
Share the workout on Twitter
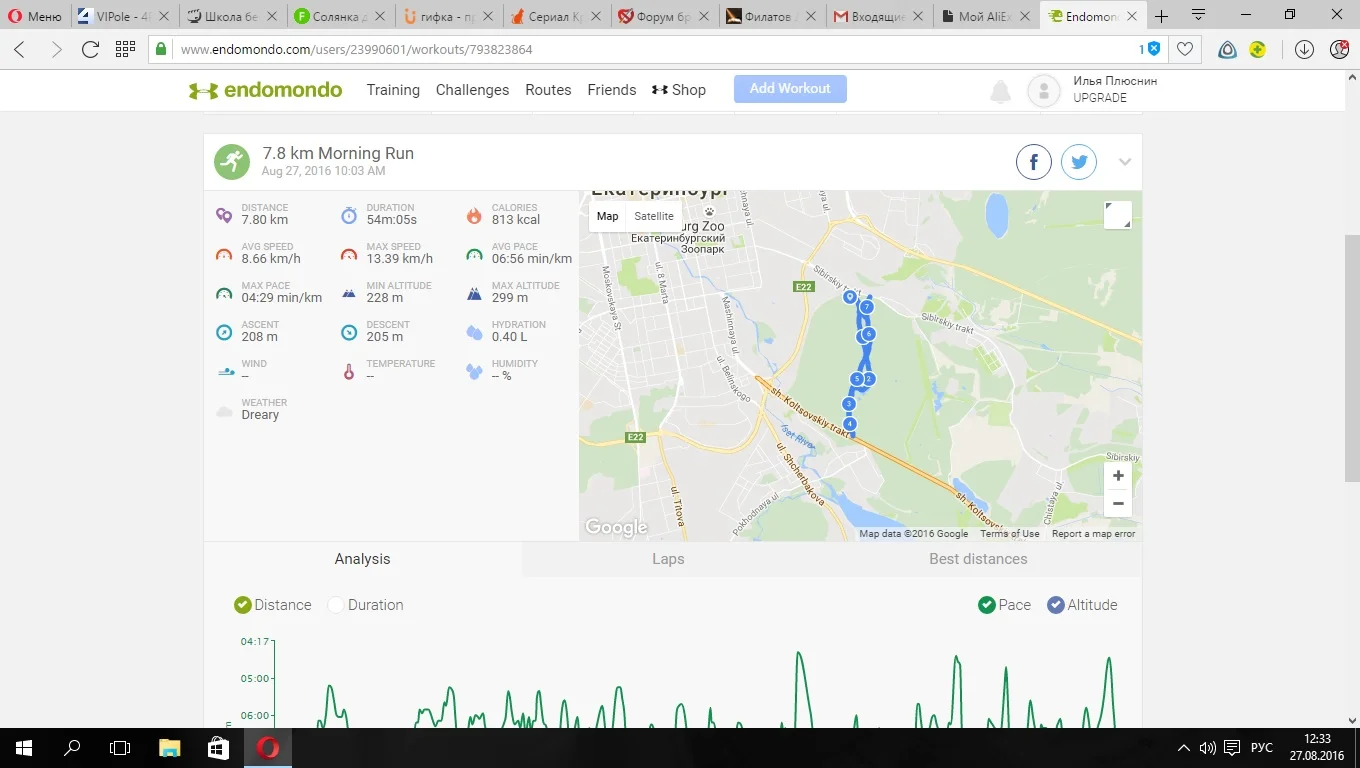(x=1079, y=162)
